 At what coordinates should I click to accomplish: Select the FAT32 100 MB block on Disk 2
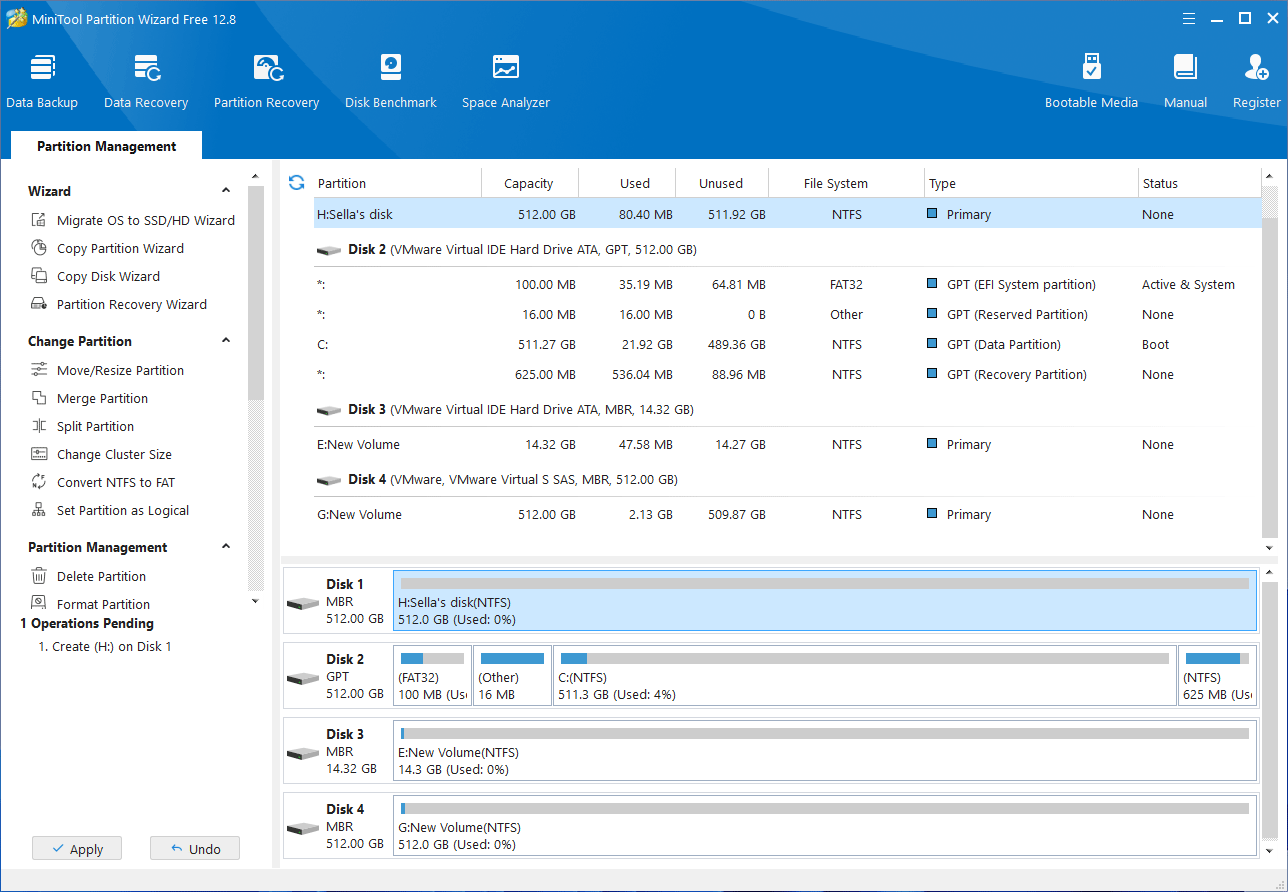coord(432,676)
